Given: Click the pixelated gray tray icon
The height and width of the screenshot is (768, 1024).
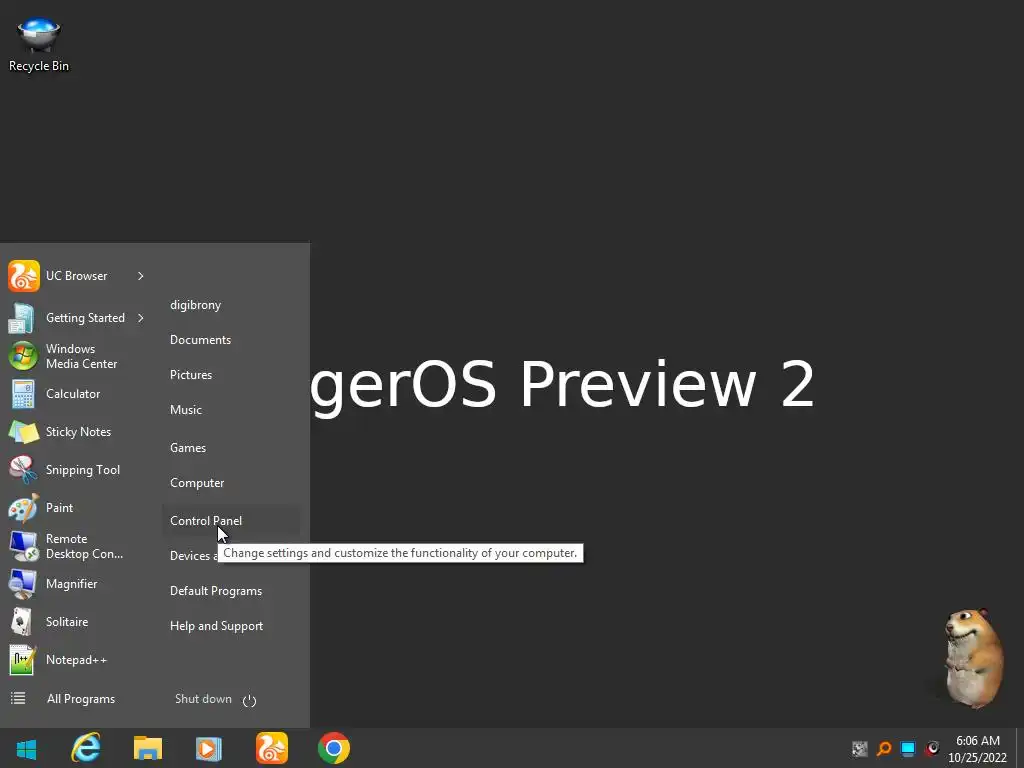Looking at the screenshot, I should click(x=859, y=748).
